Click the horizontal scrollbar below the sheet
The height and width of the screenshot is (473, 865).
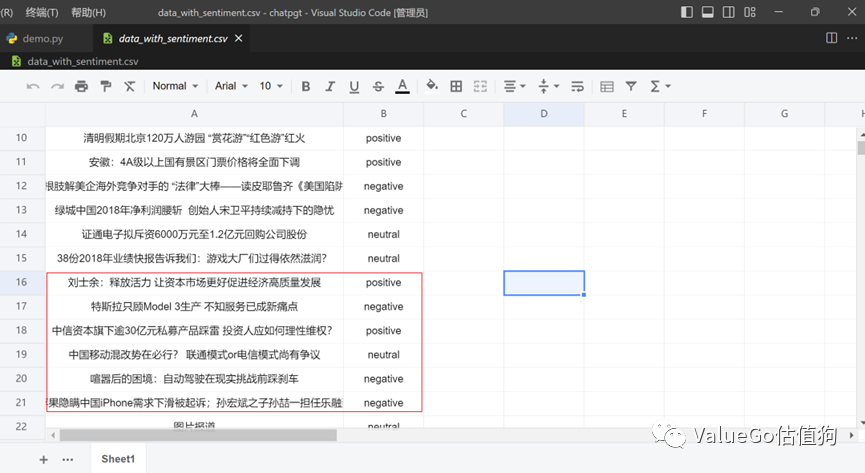click(198, 435)
